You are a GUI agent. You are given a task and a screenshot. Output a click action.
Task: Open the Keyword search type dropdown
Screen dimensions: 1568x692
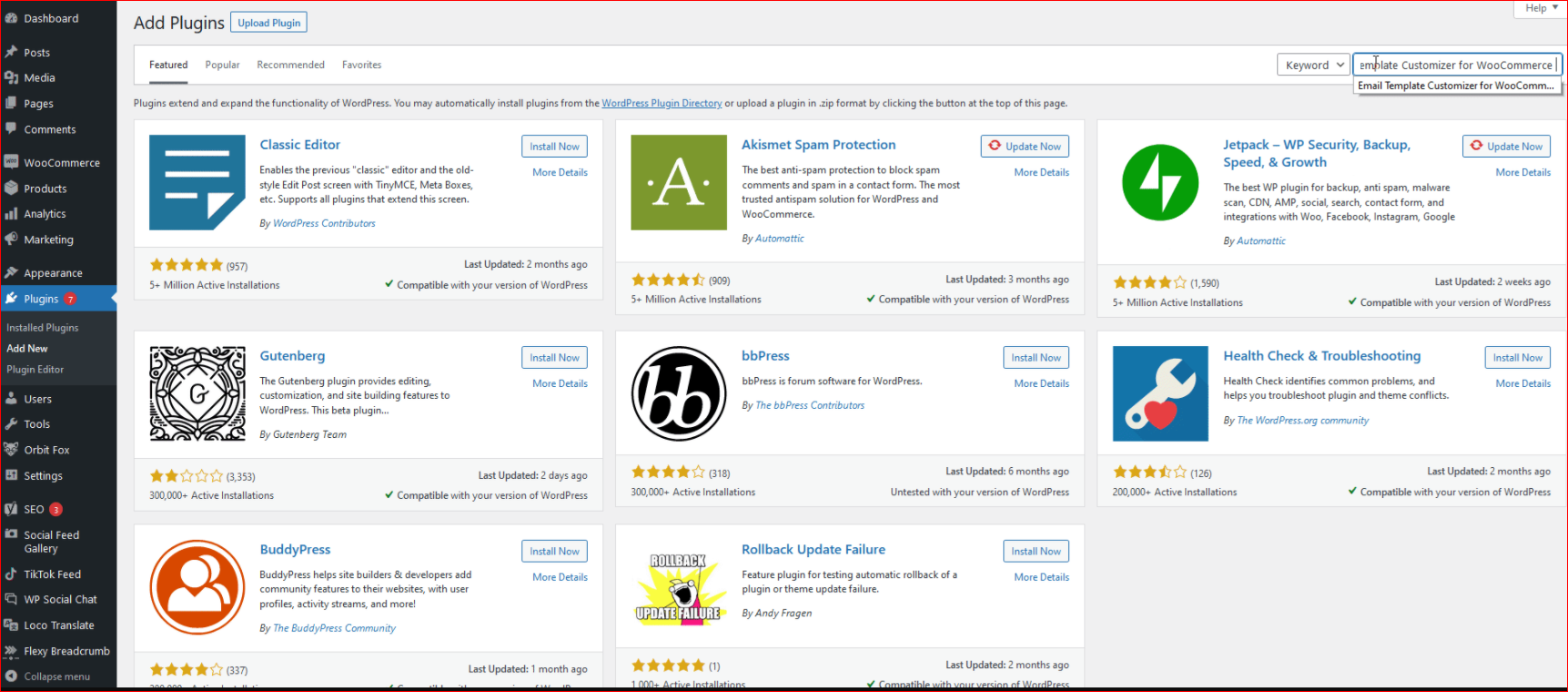point(1314,65)
